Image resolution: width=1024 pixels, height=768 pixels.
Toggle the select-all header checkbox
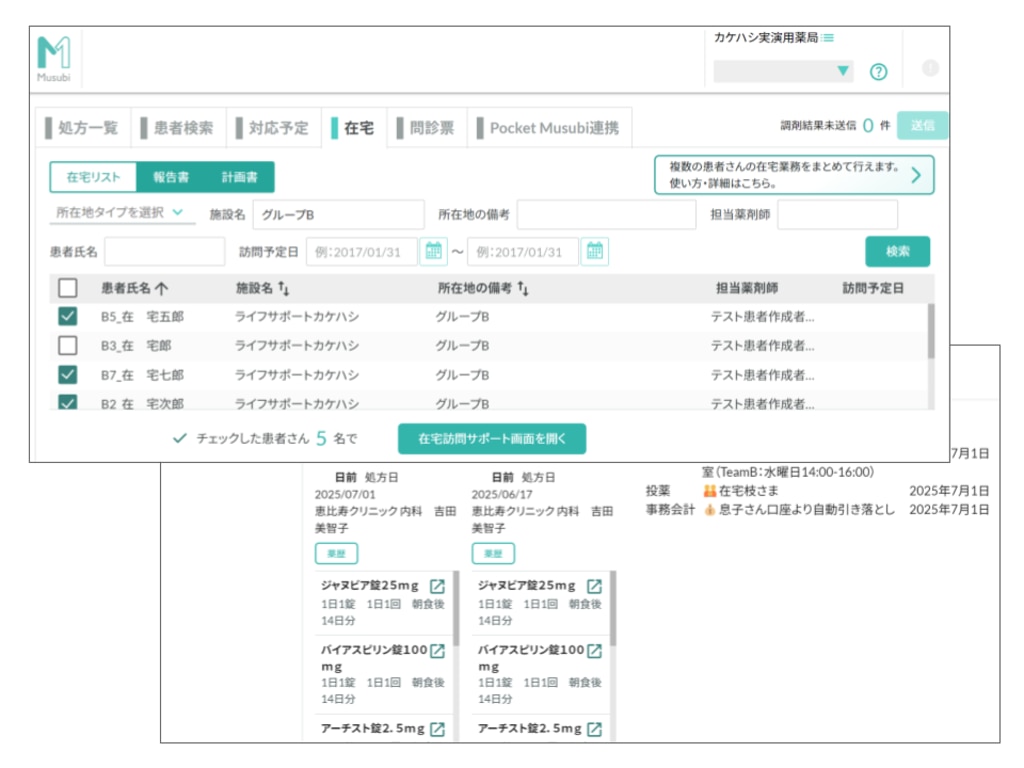click(x=68, y=289)
